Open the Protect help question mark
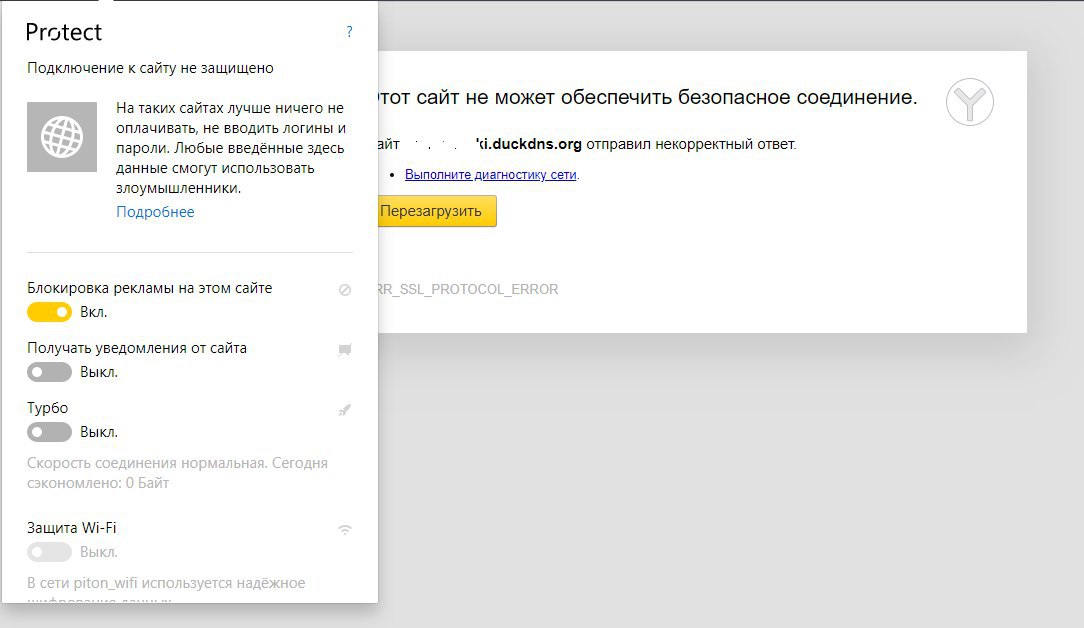The image size is (1084, 628). (349, 32)
